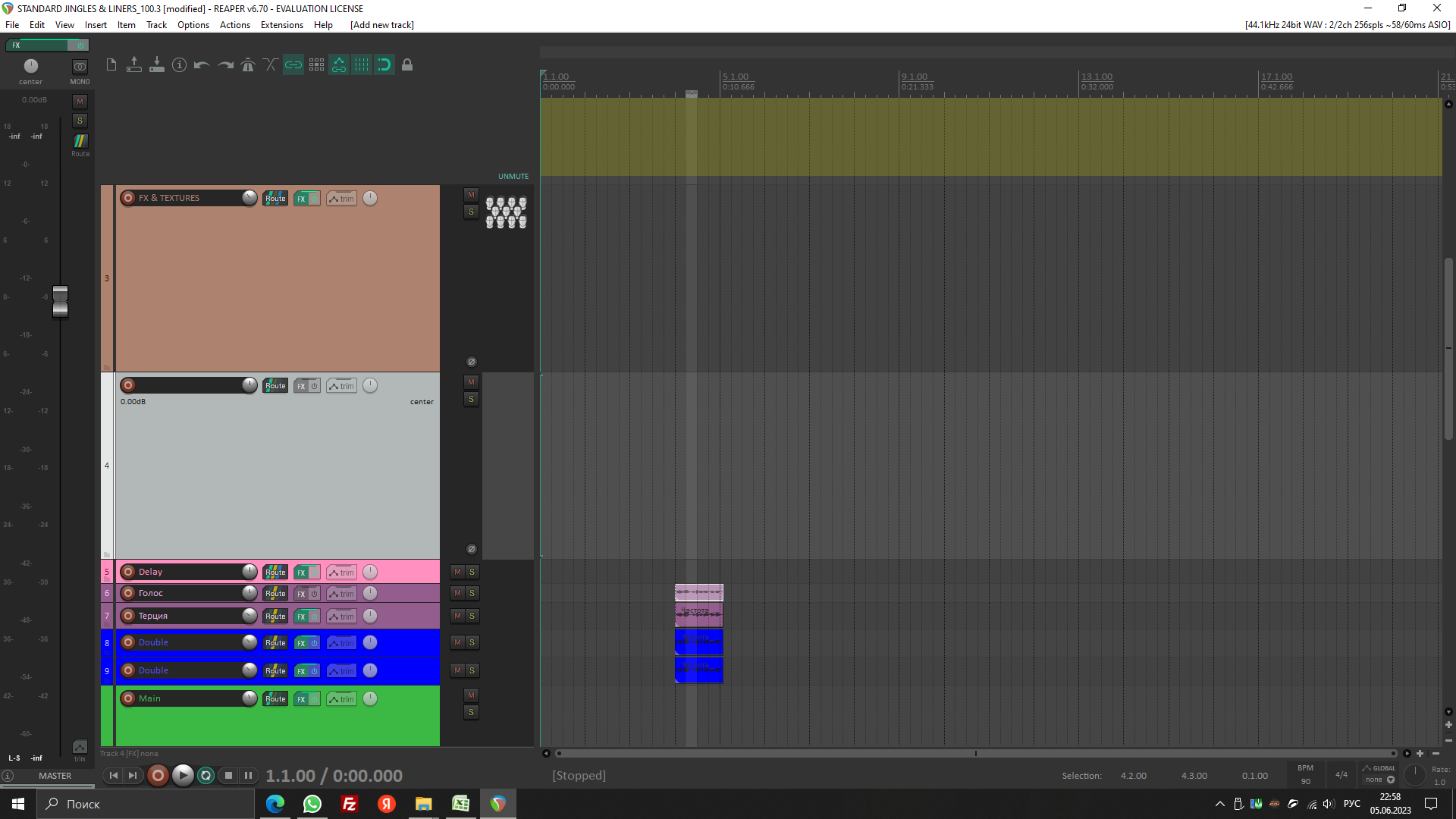Open trim automation menu on Delay track
This screenshot has height=819, width=1456.
(x=341, y=573)
